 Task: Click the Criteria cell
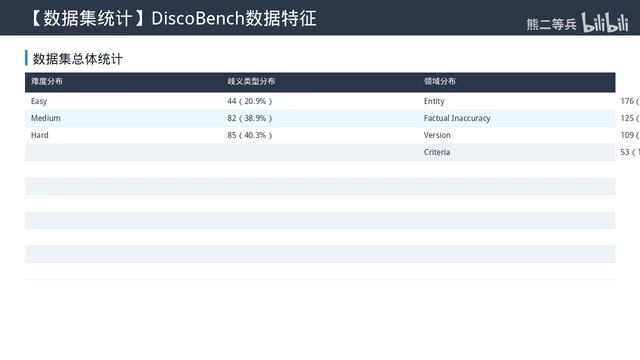coord(437,152)
